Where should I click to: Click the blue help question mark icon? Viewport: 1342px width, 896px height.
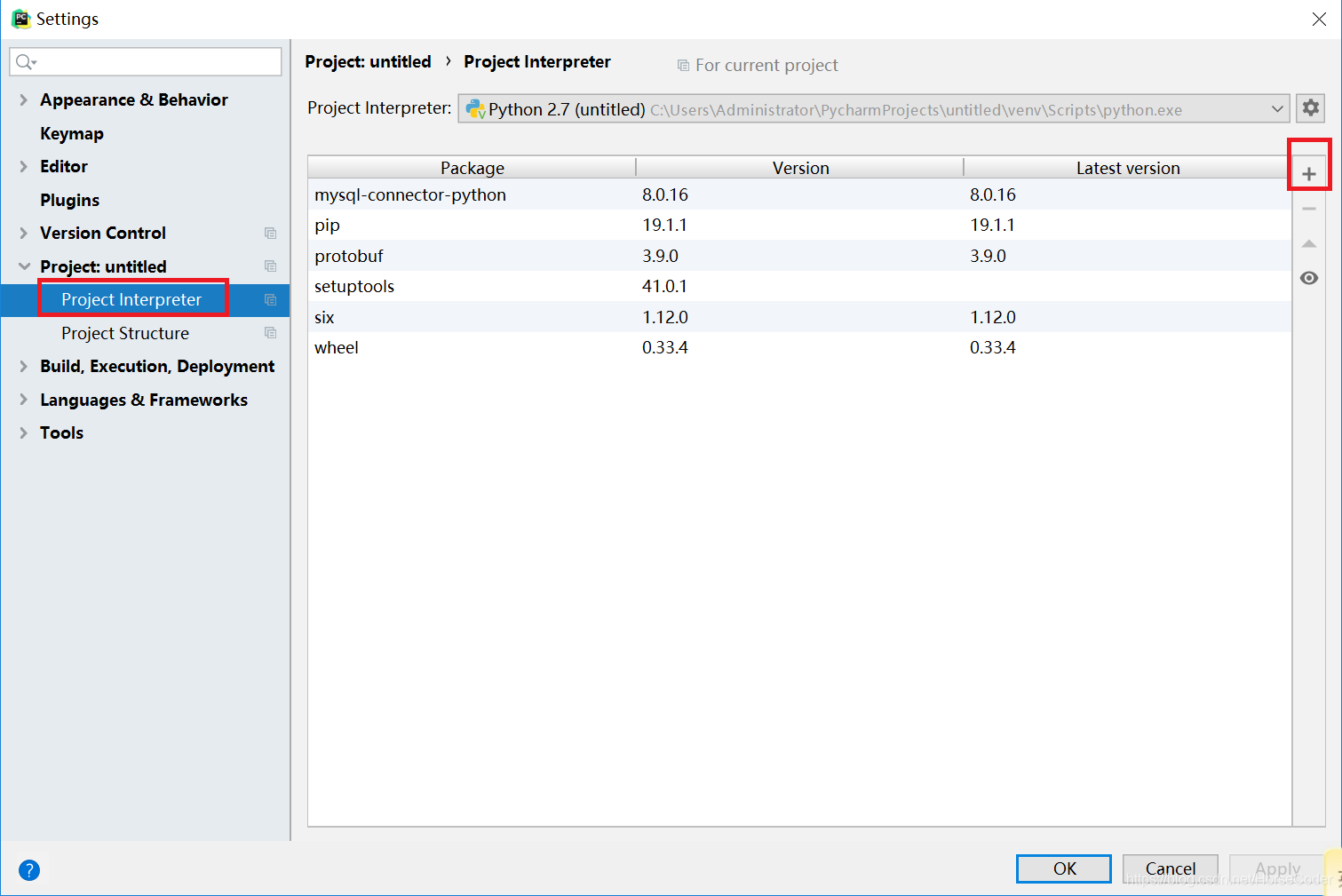click(x=29, y=870)
